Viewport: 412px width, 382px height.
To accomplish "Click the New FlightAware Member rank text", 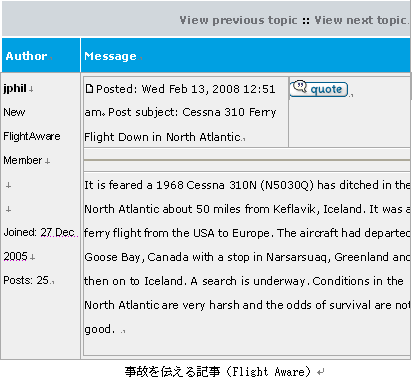I will (32, 136).
